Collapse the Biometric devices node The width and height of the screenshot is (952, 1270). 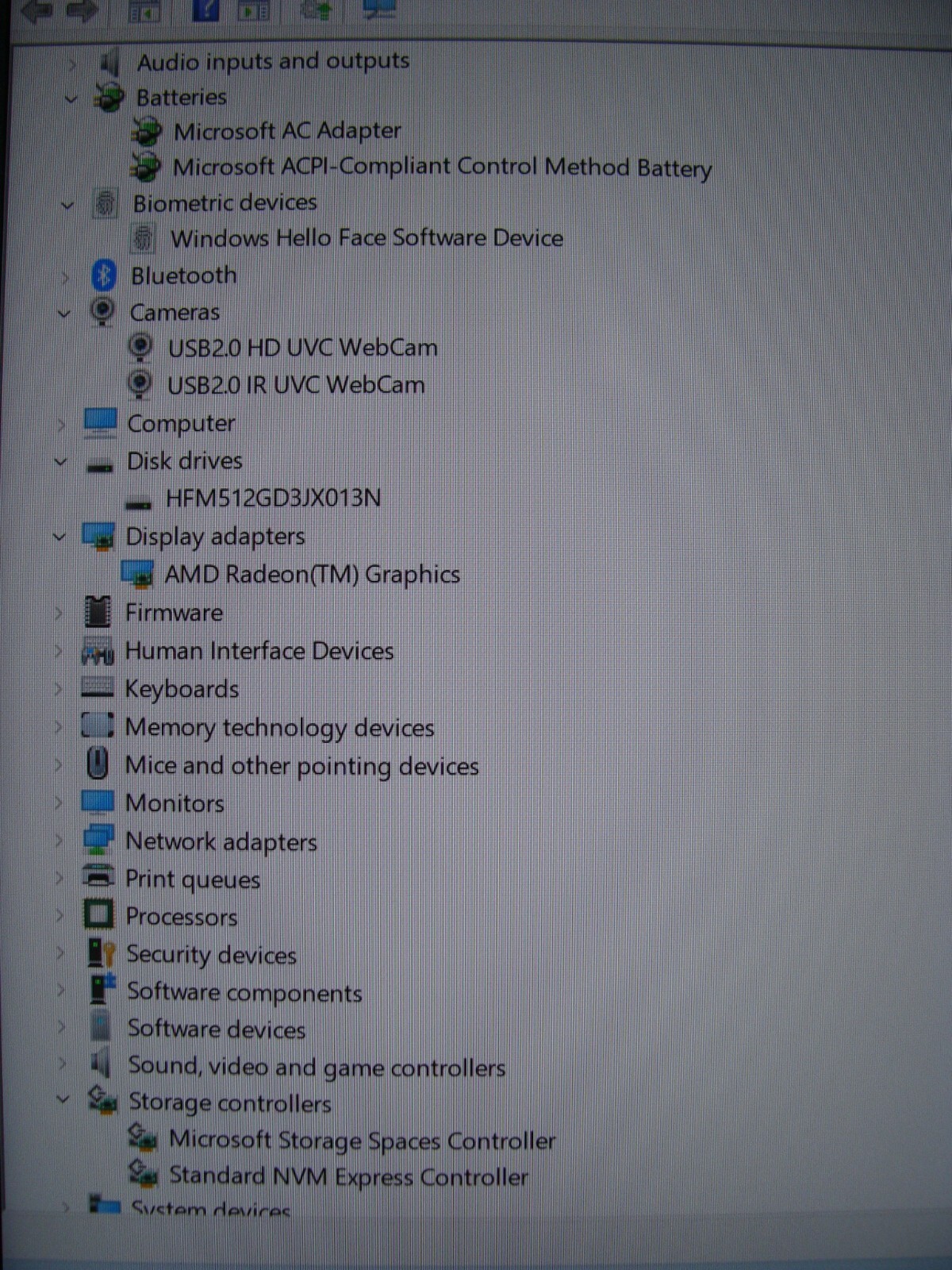point(67,206)
